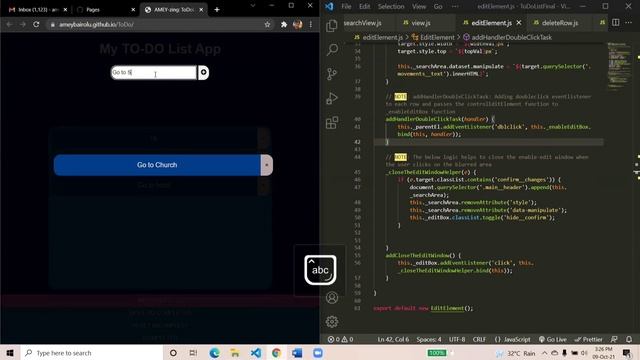
Task: Open Task View from taskbar
Action: coord(193,353)
